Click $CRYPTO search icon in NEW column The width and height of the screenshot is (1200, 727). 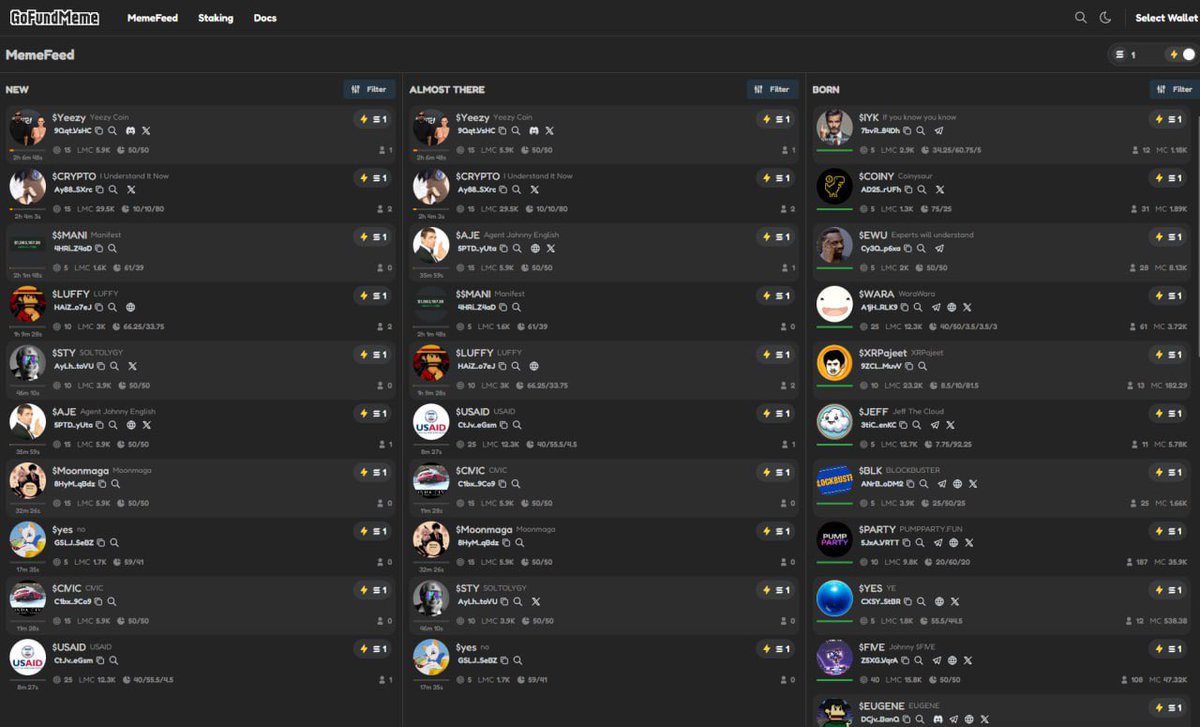pyautogui.click(x=115, y=189)
